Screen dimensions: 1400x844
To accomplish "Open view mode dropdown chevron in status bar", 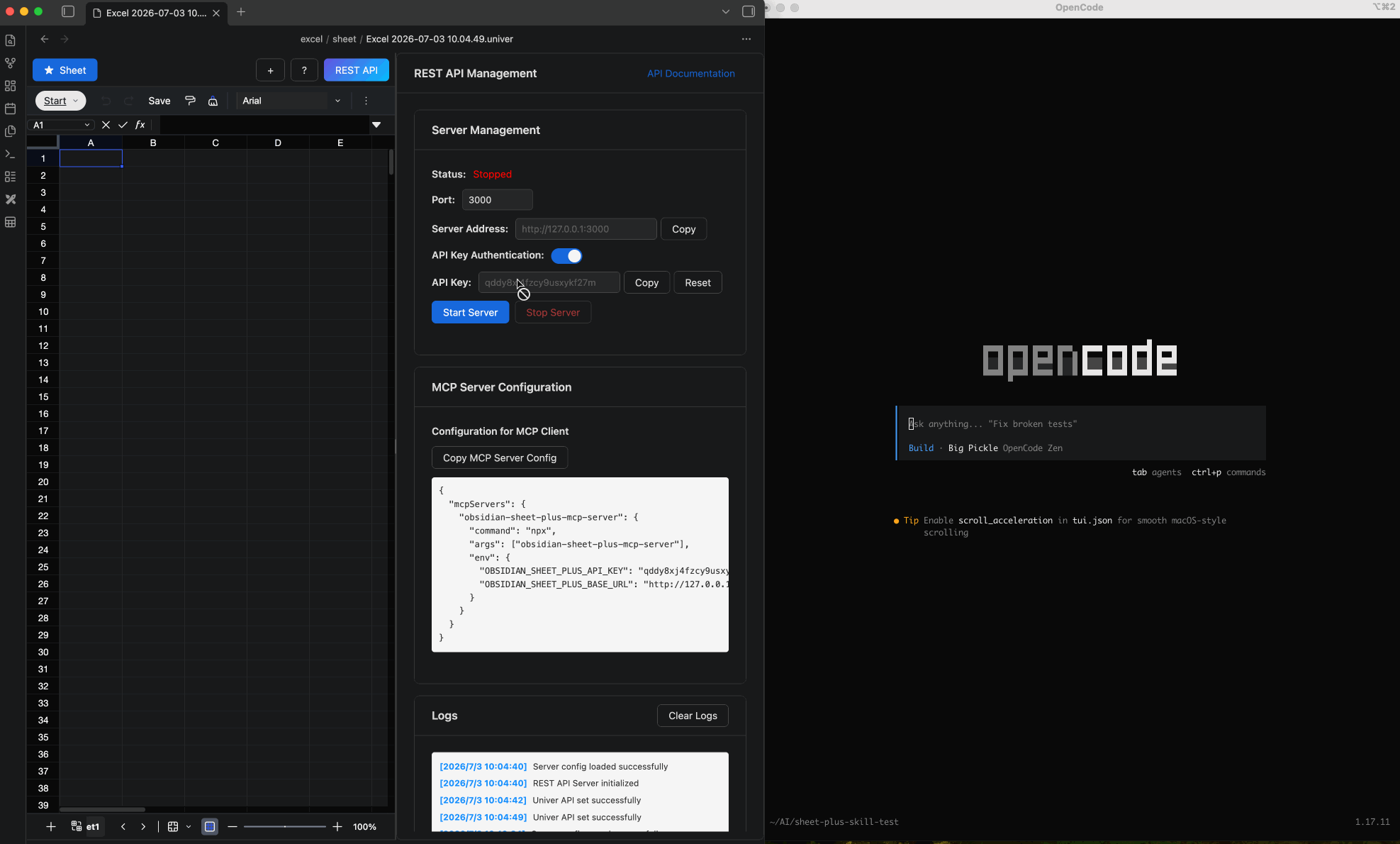I will [x=189, y=826].
